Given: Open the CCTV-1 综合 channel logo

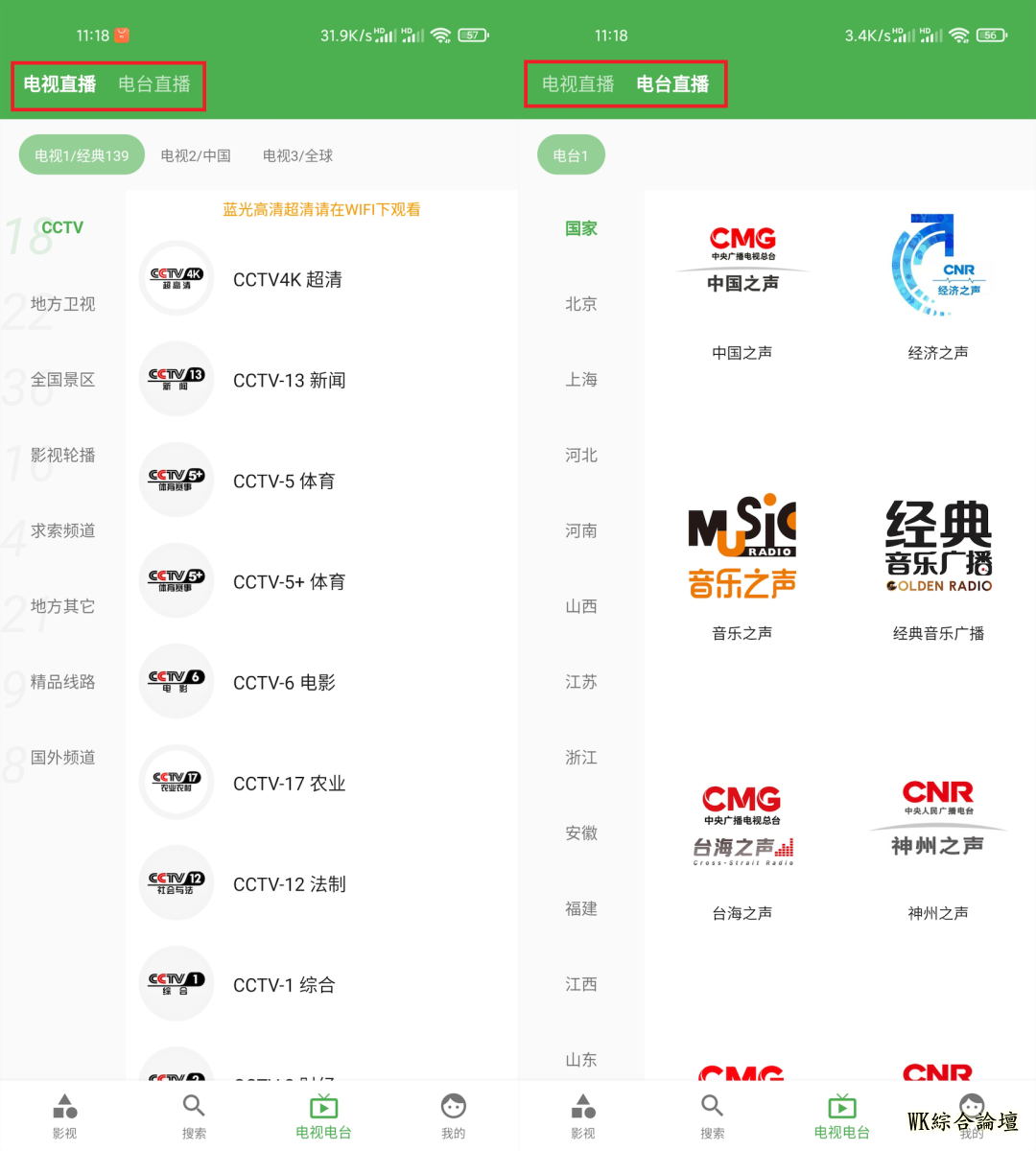Looking at the screenshot, I should [x=177, y=984].
